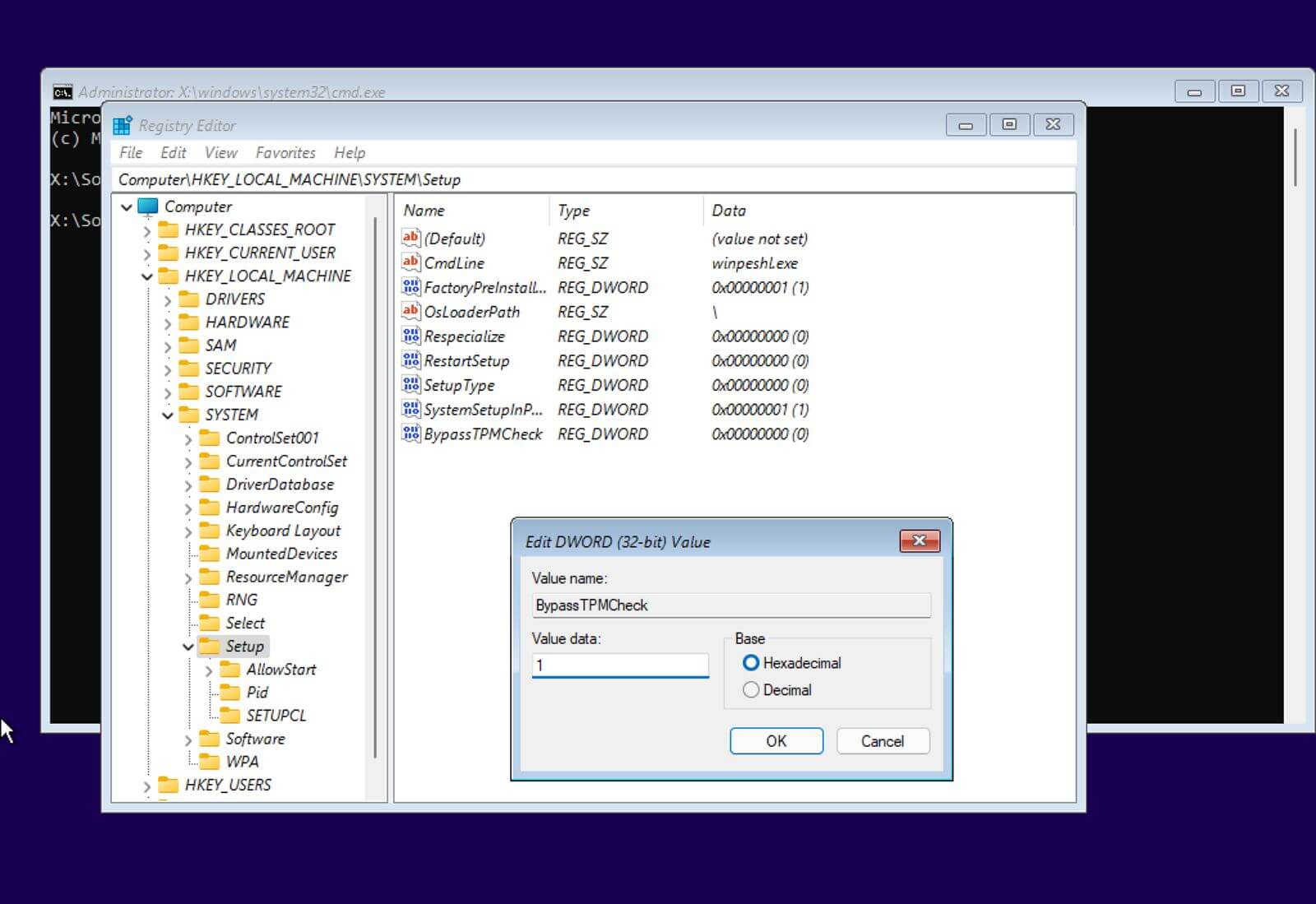Select the Decimal base option
Image resolution: width=1316 pixels, height=904 pixels.
[x=751, y=690]
